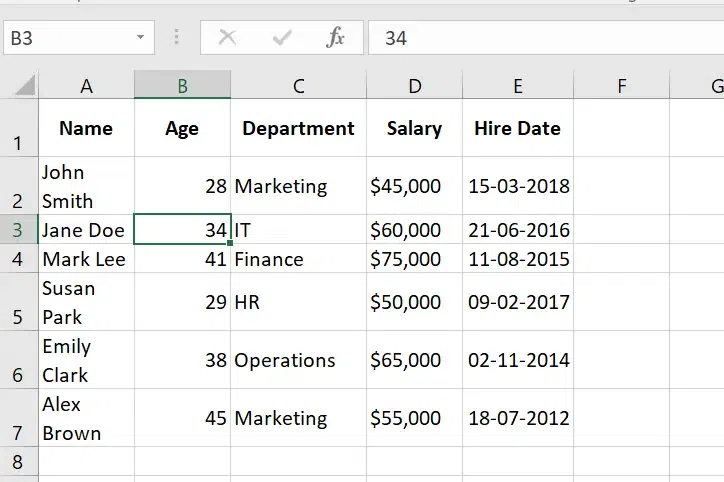724x482 pixels.
Task: Select the cell with age 29
Action: pos(182,302)
